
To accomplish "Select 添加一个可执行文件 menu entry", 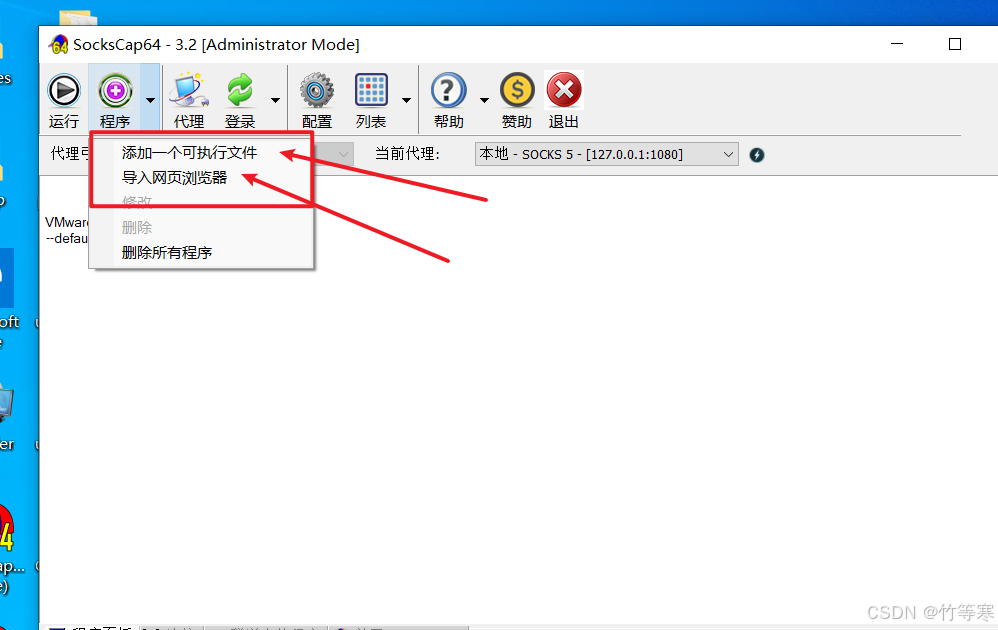I will (x=190, y=153).
